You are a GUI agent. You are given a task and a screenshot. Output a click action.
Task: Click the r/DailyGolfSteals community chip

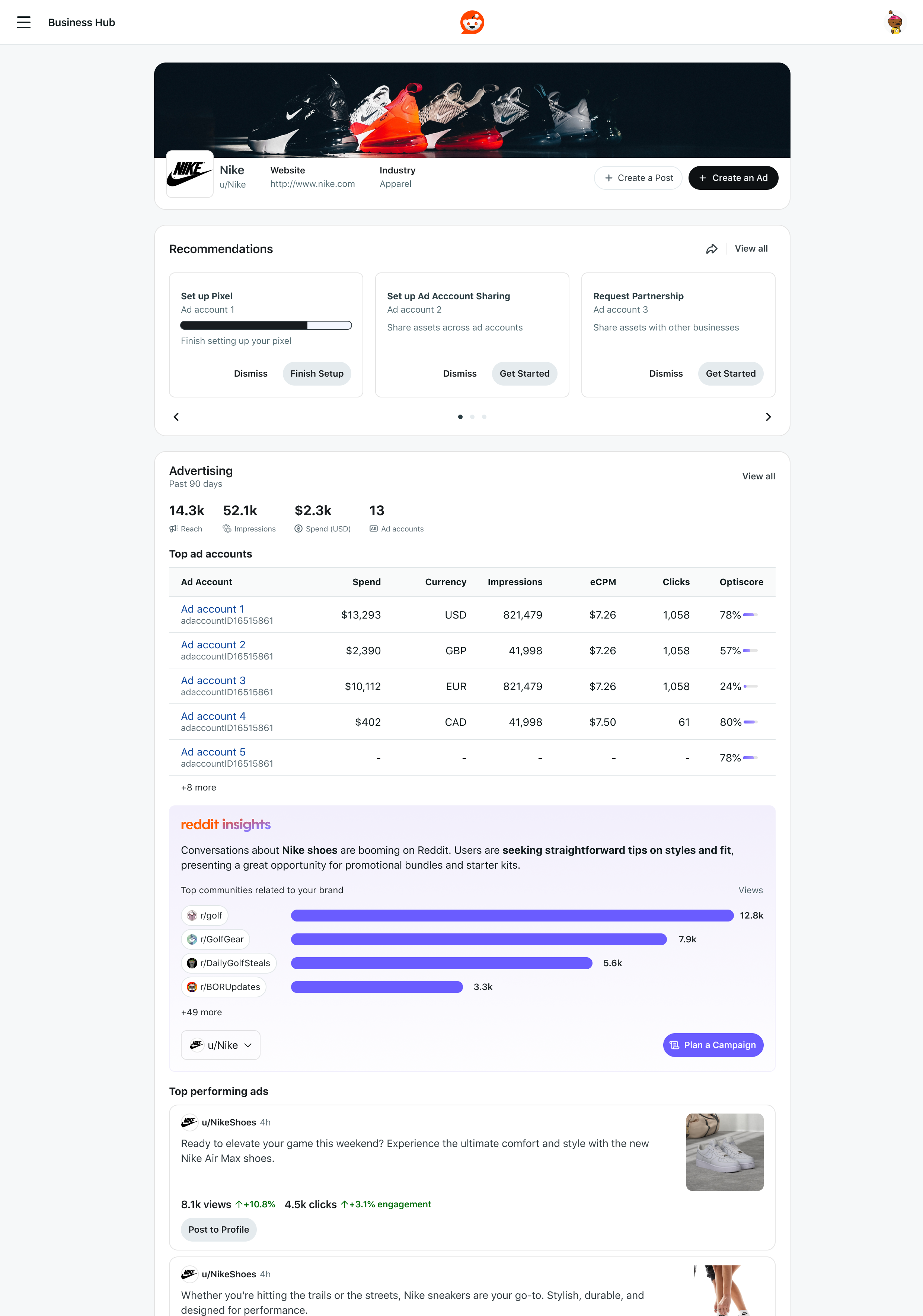pos(229,963)
